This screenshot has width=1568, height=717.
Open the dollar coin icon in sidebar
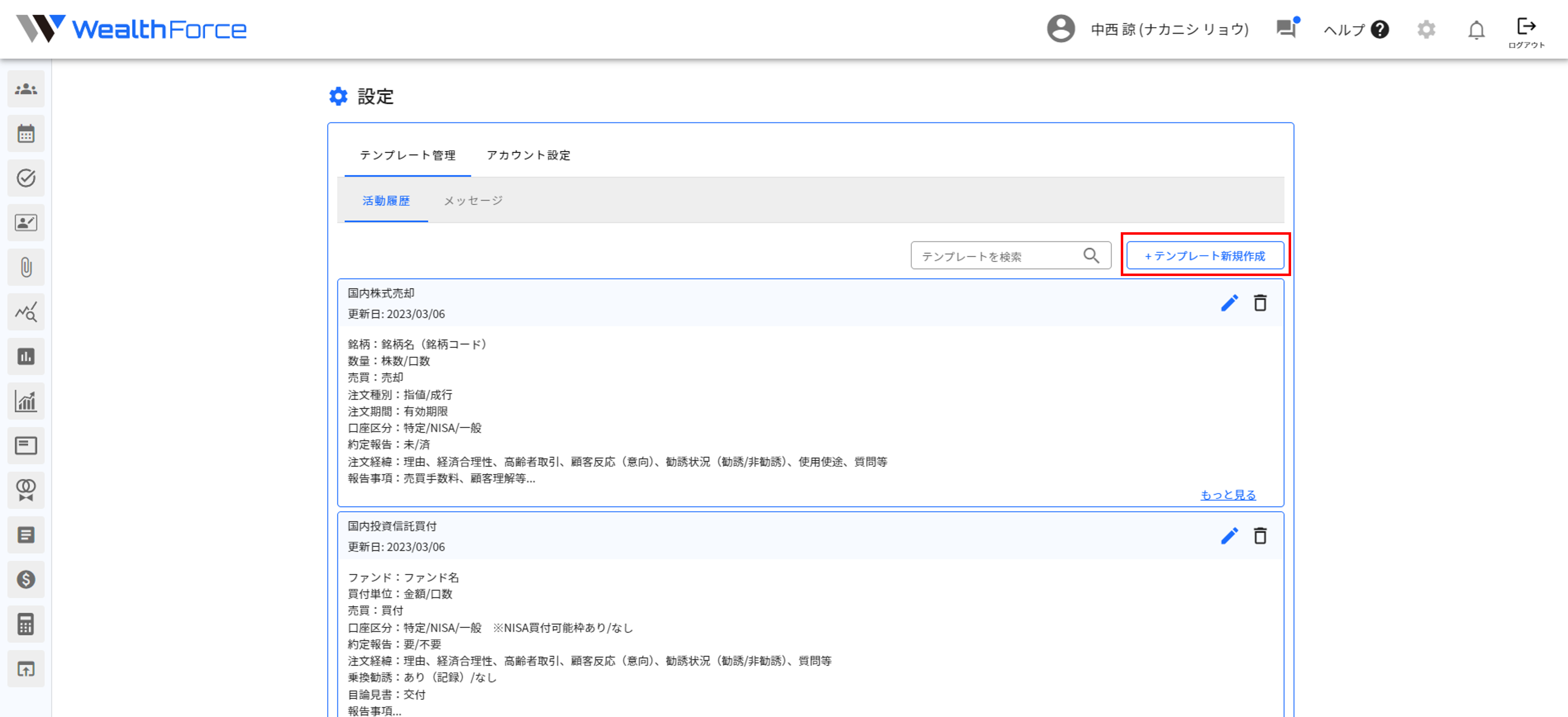[26, 580]
